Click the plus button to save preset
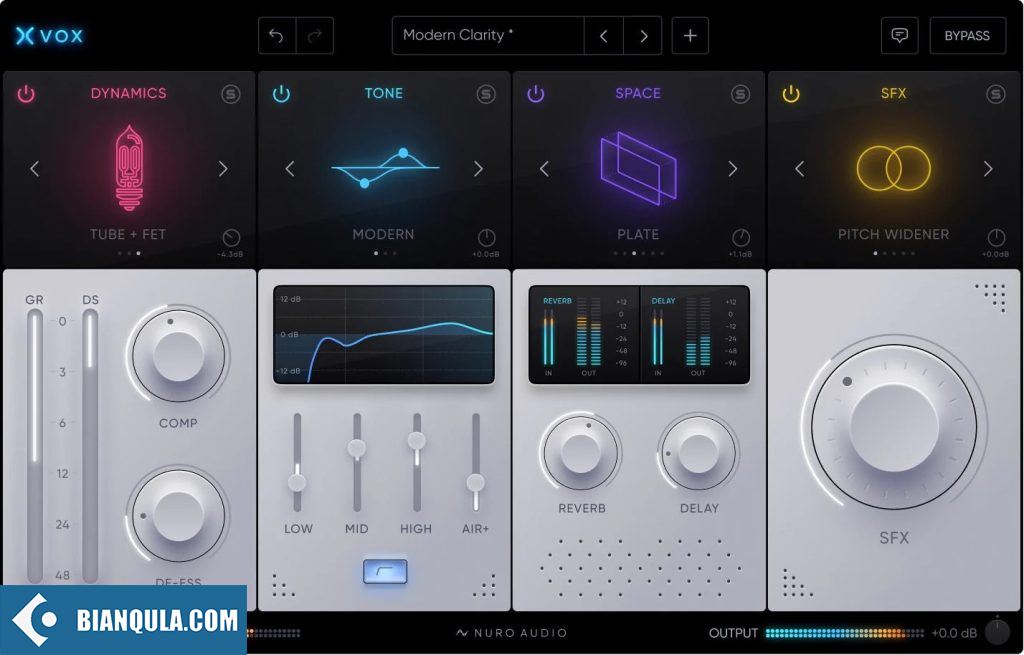Viewport: 1024px width, 655px height. 690,35
